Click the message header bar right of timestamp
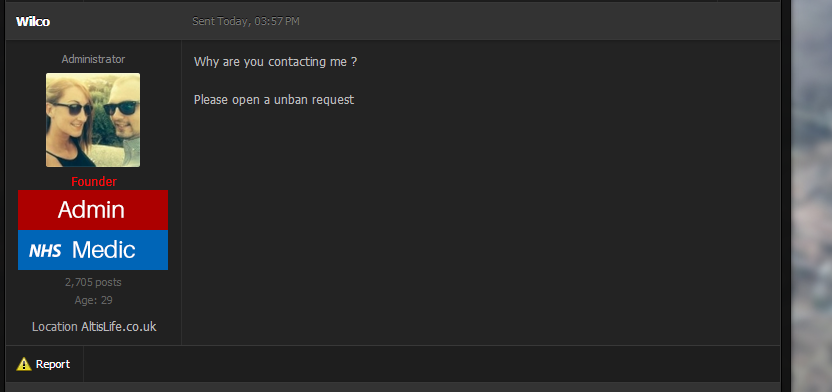This screenshot has height=392, width=832. 539,21
